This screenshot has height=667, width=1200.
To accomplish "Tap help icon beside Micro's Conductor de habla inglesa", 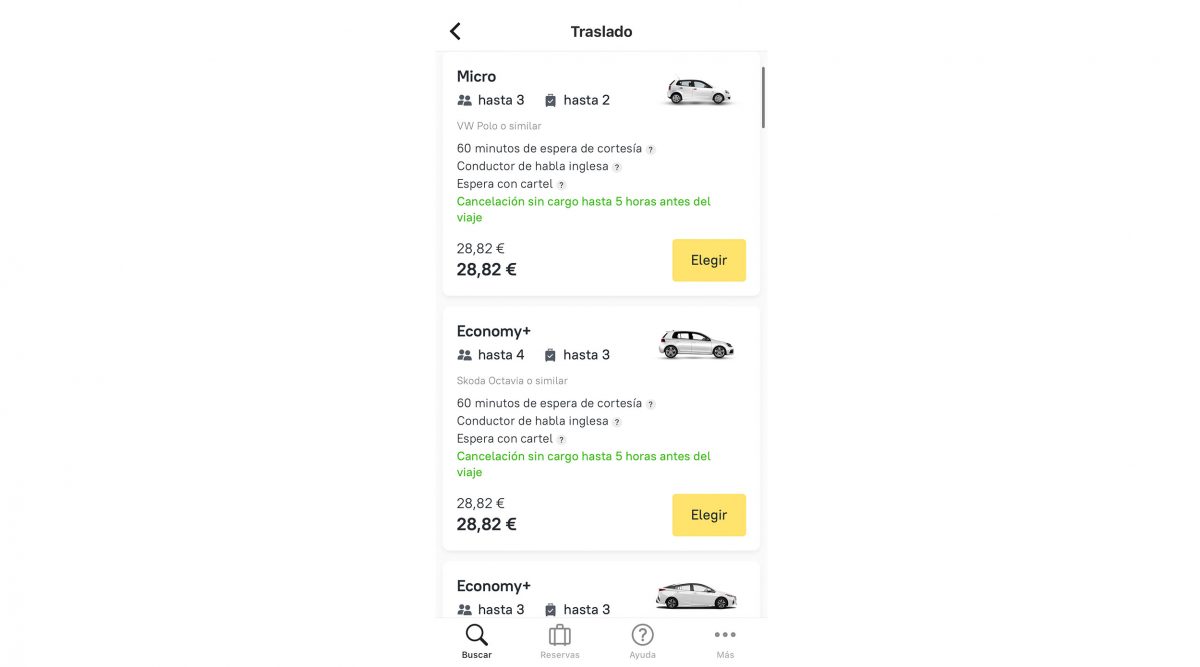I will 617,167.
